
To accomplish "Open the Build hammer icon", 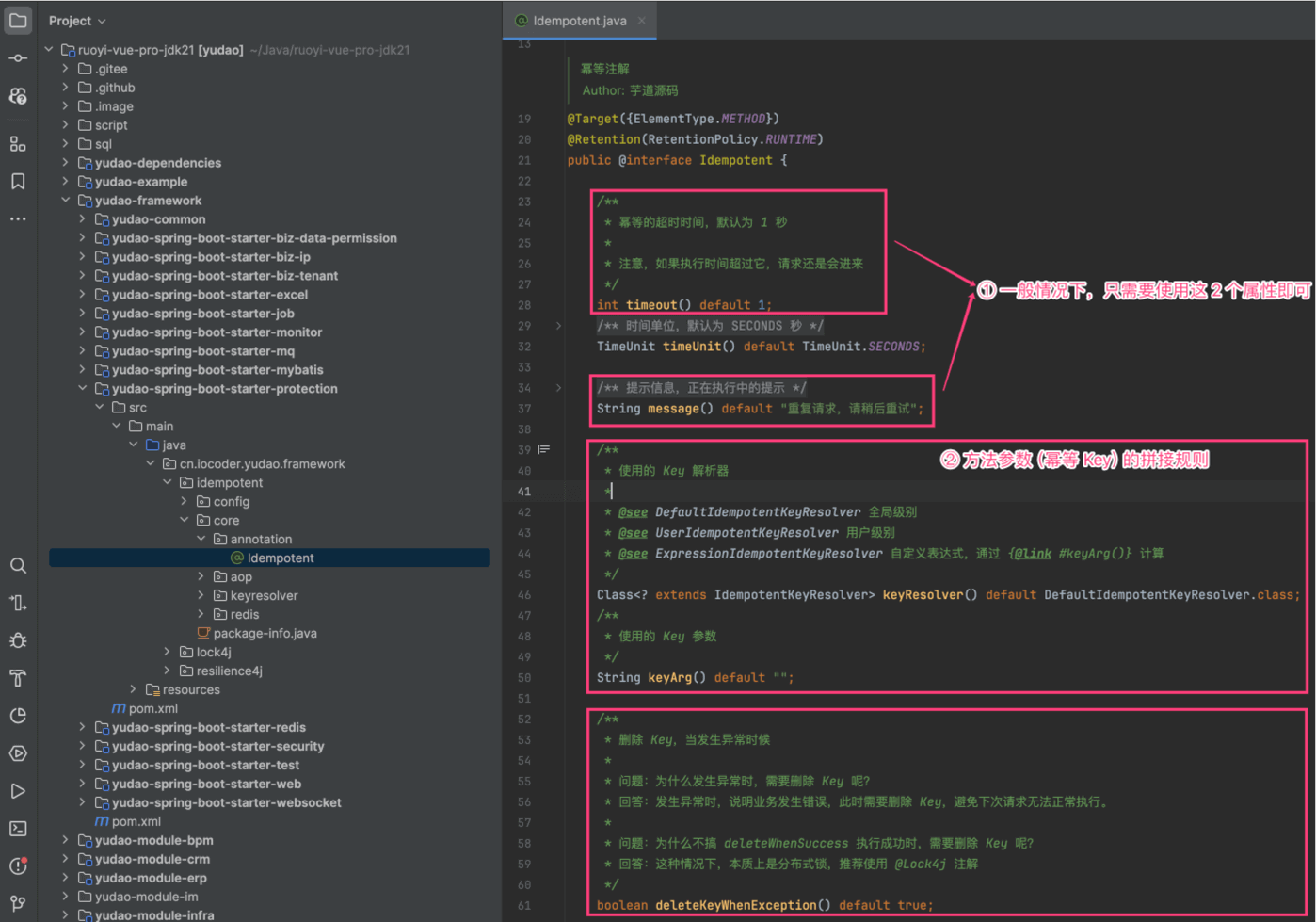I will (x=18, y=678).
